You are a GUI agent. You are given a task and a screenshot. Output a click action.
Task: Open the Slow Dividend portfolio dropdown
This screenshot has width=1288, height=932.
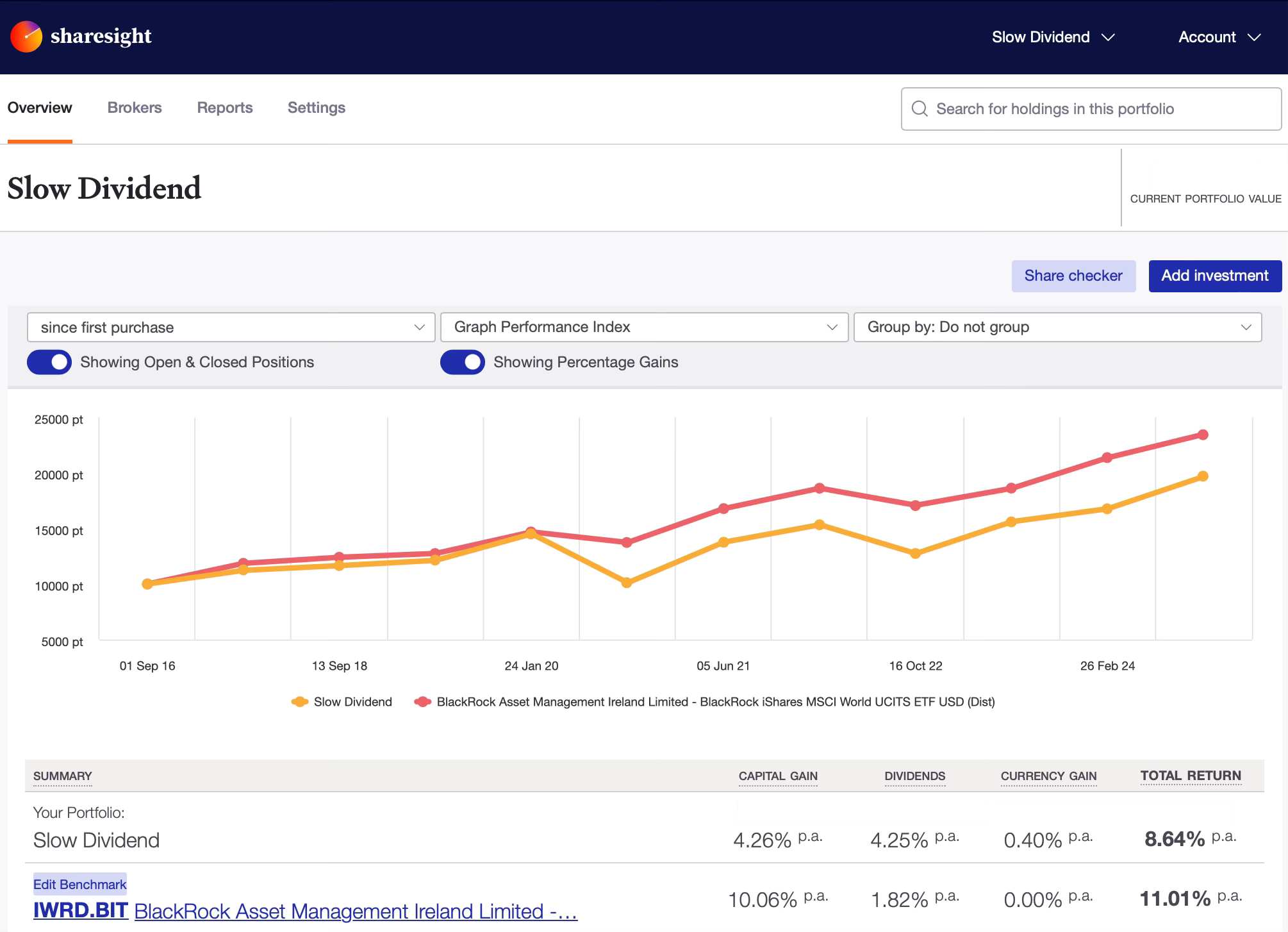tap(1053, 37)
